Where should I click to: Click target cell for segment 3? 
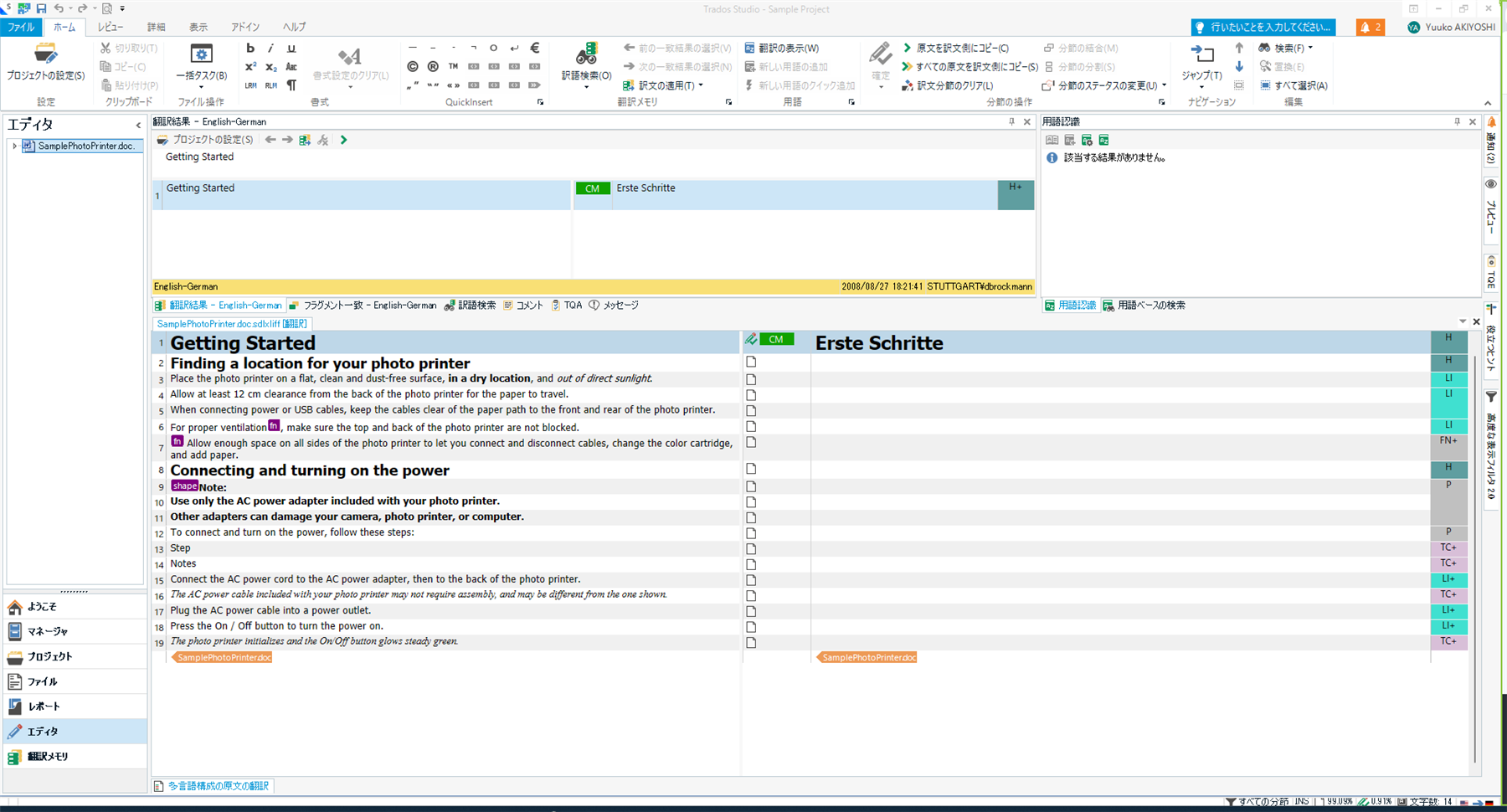point(1120,378)
